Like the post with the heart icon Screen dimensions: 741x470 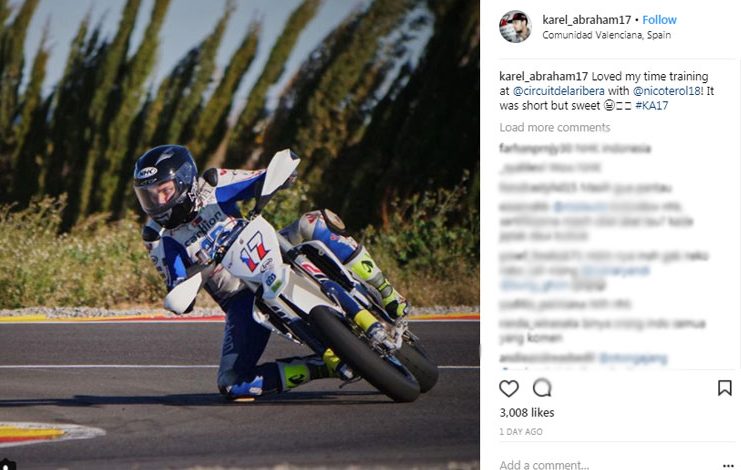(509, 388)
